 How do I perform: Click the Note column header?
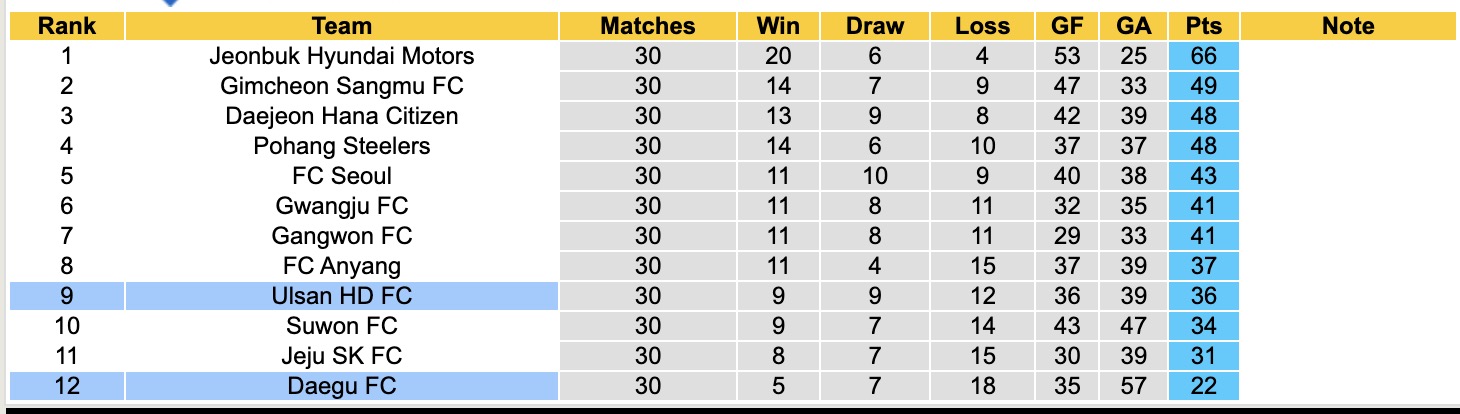click(1348, 26)
